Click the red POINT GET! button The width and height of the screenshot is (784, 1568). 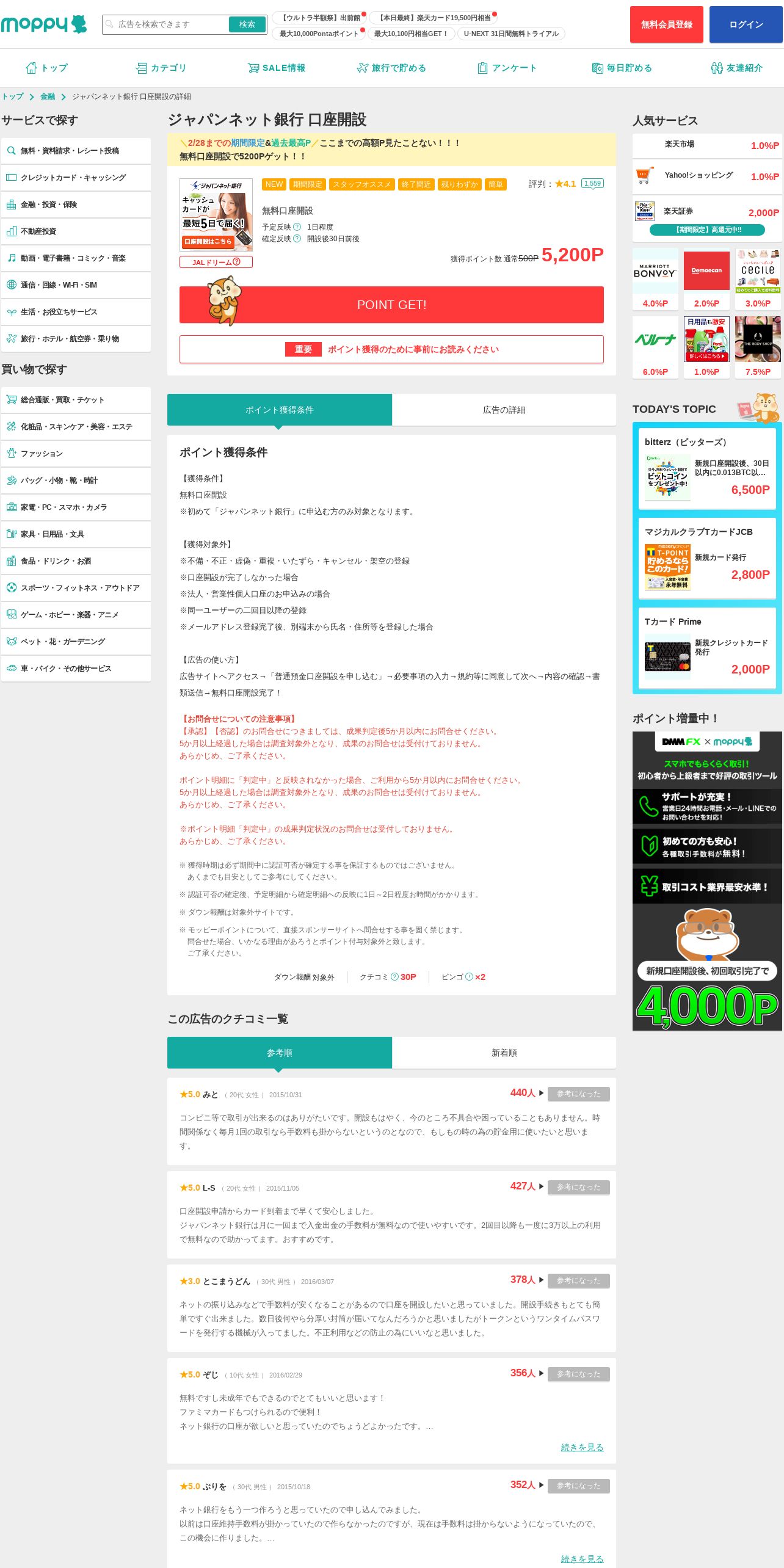391,305
